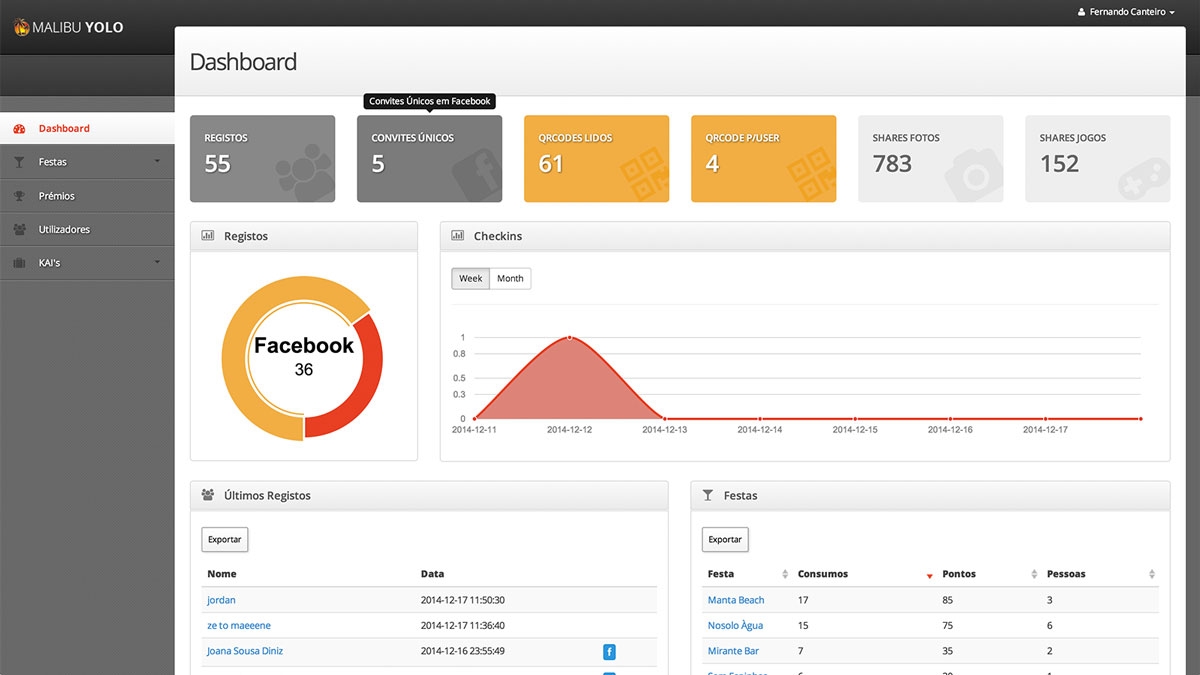Open the Manta Beach festa link
Screen dimensions: 1200x675
[x=736, y=600]
